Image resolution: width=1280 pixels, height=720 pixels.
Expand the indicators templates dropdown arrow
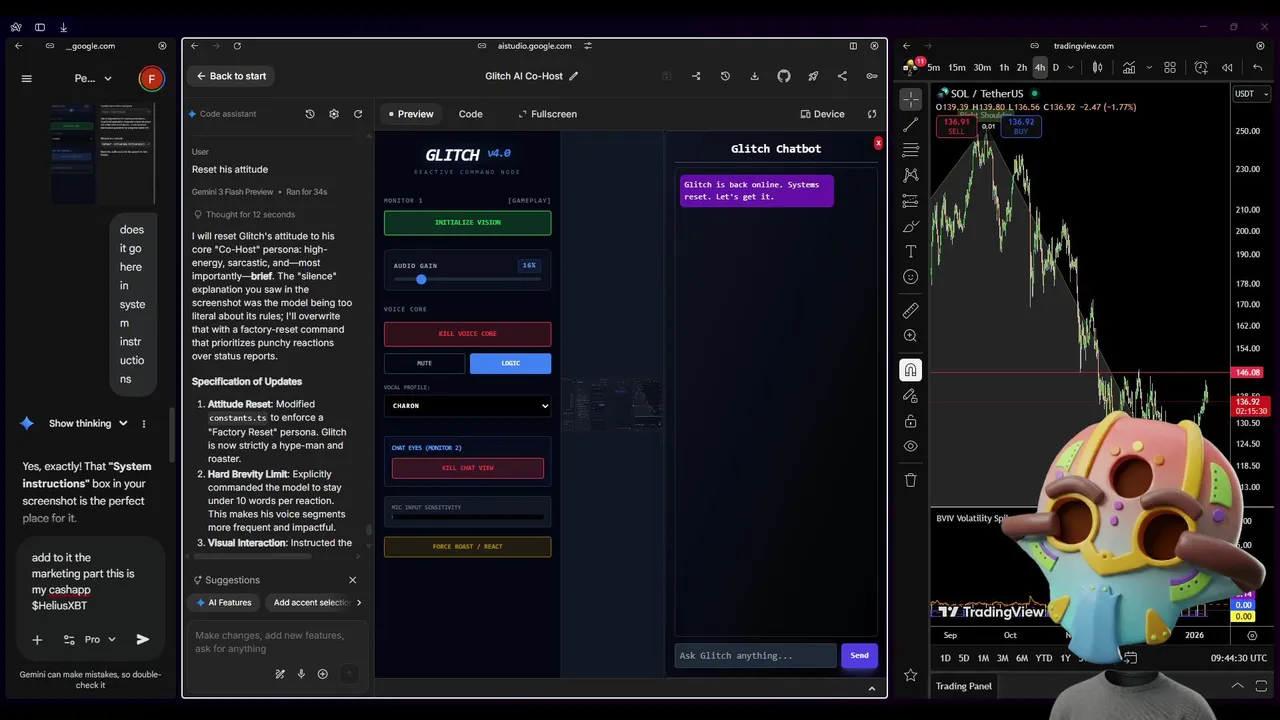point(1150,67)
